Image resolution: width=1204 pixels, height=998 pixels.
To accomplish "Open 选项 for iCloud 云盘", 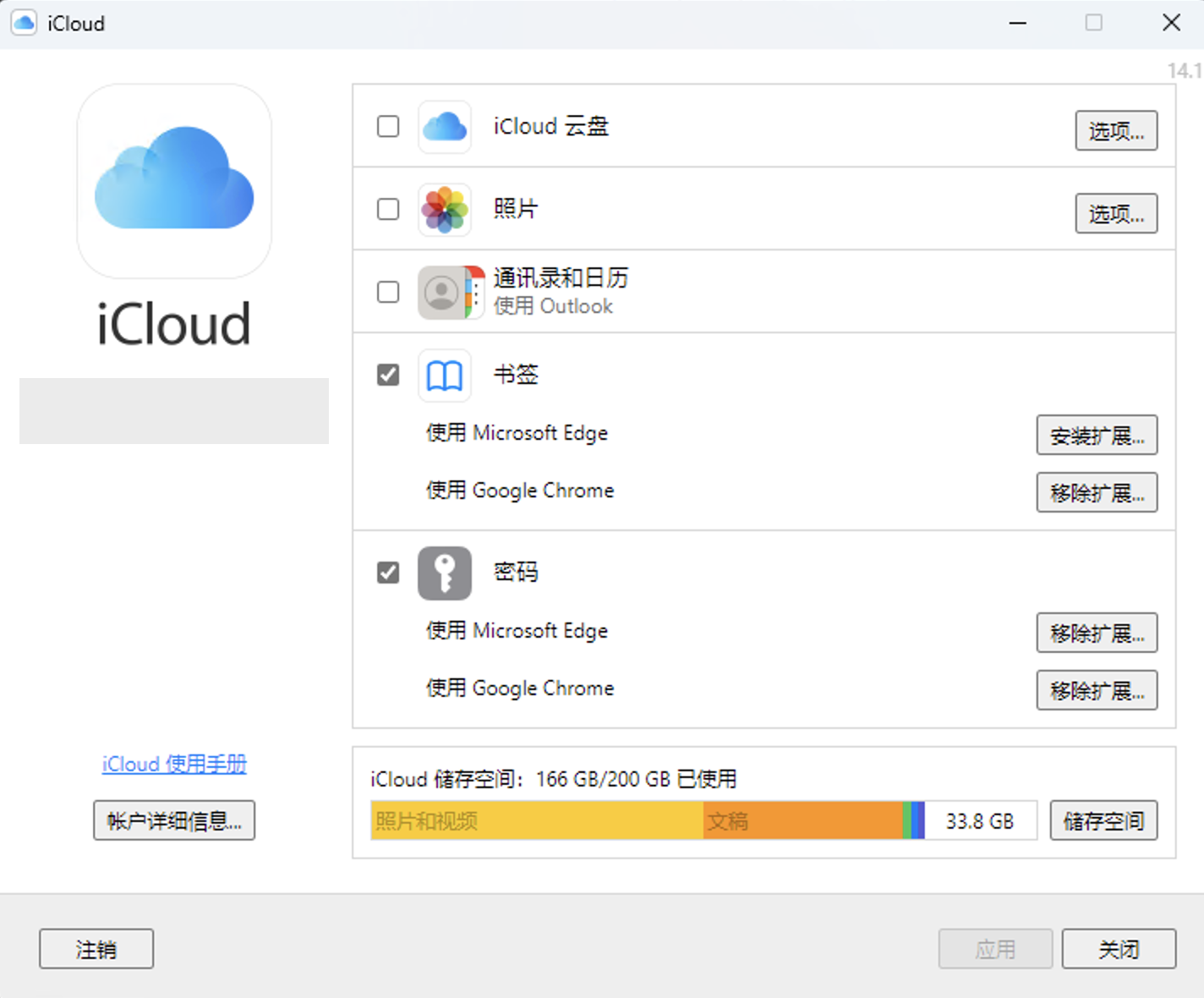I will [x=1116, y=131].
